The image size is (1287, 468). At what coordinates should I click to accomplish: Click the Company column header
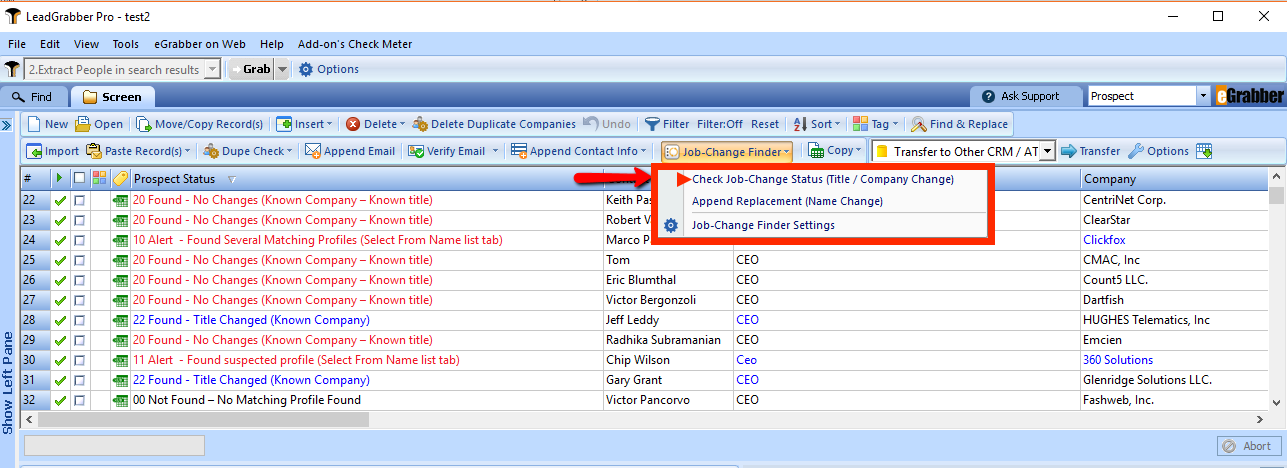click(x=1173, y=179)
